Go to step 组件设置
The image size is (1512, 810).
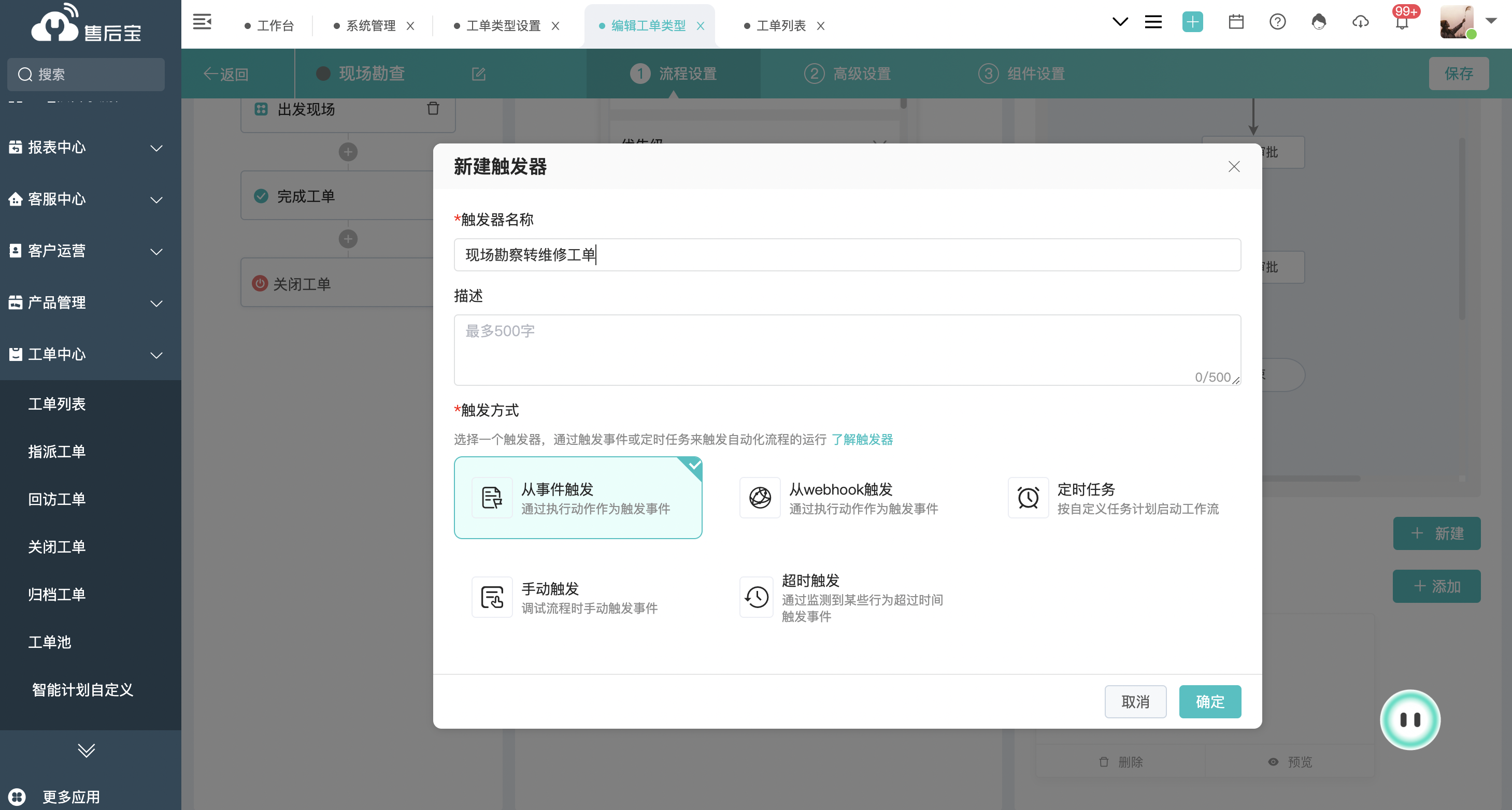pyautogui.click(x=1021, y=74)
